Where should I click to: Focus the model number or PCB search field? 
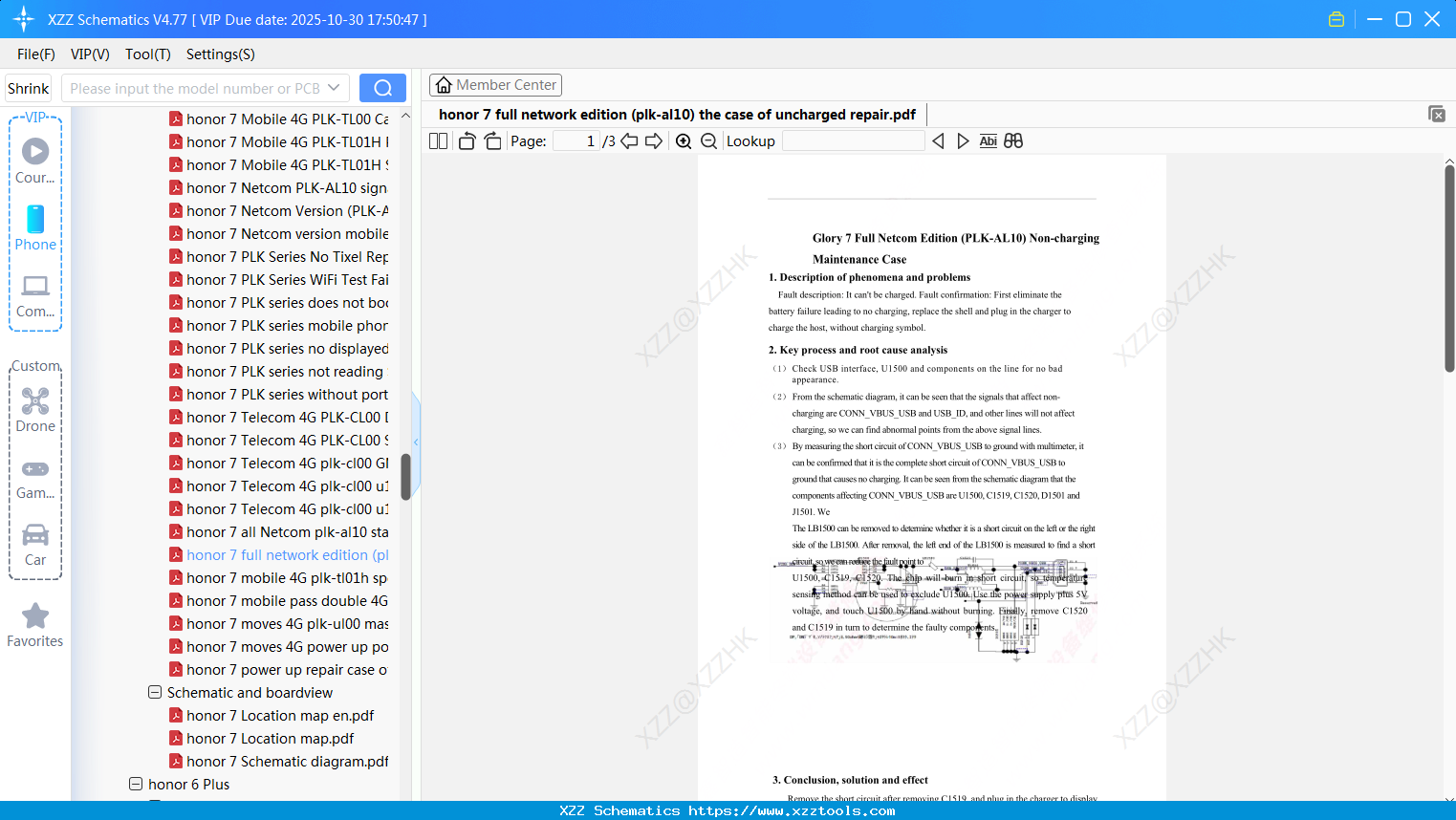pyautogui.click(x=195, y=88)
